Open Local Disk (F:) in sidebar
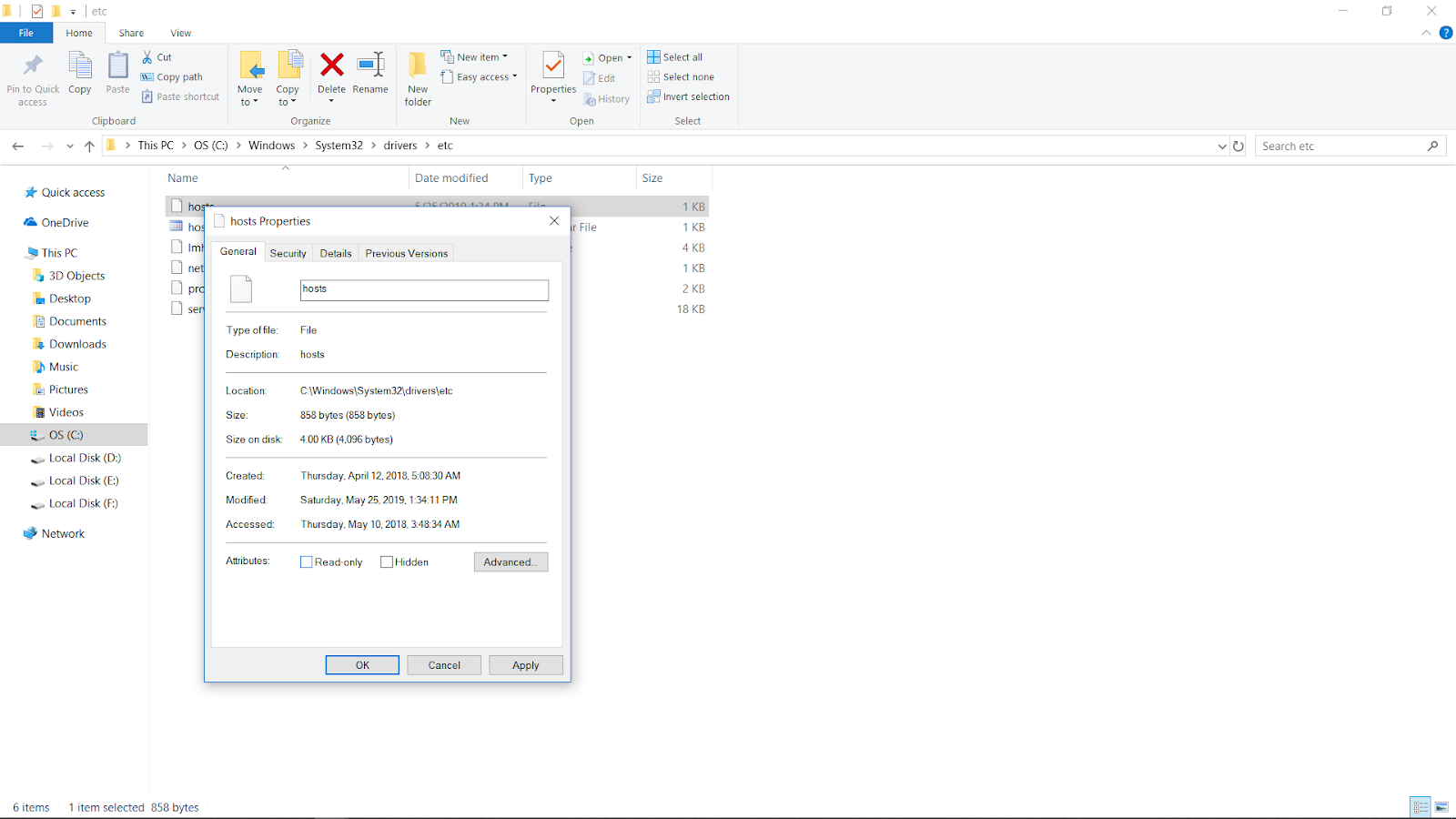The image size is (1456, 819). (x=75, y=503)
